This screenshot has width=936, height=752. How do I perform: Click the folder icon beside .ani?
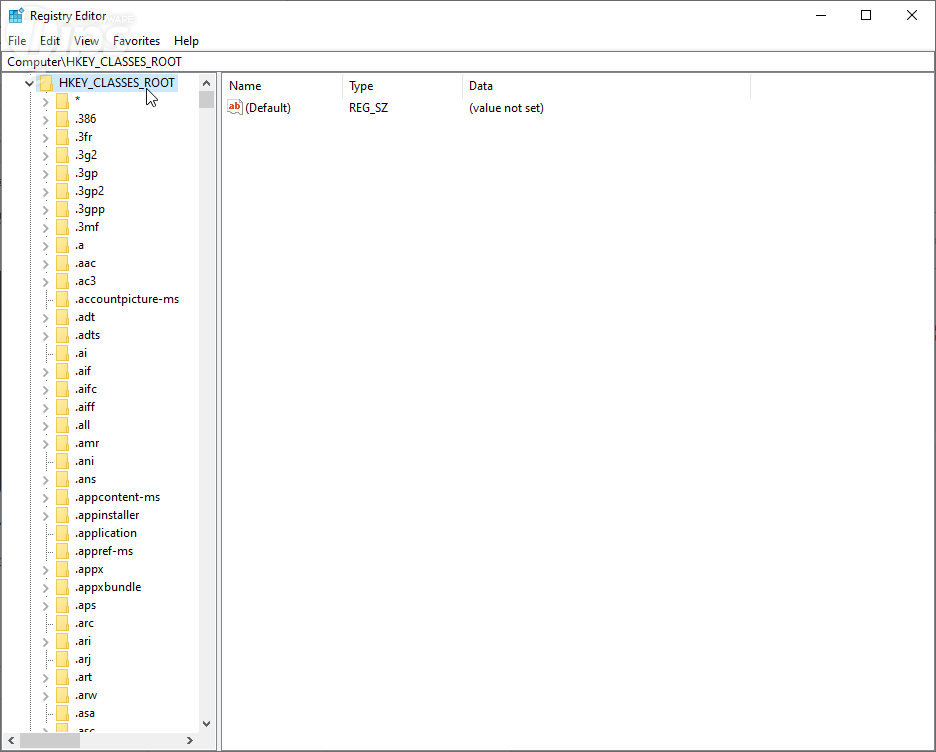click(x=62, y=461)
